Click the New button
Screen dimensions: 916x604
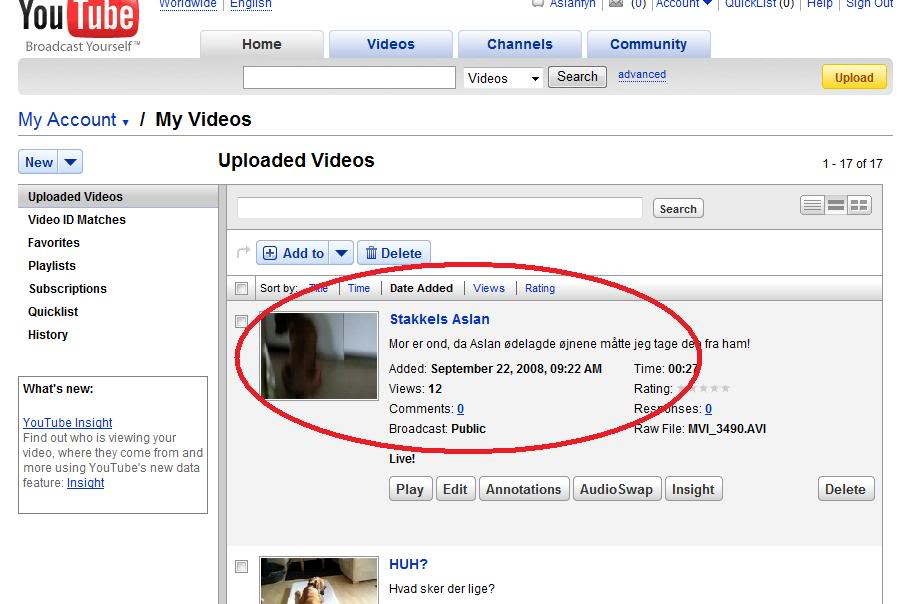[39, 162]
